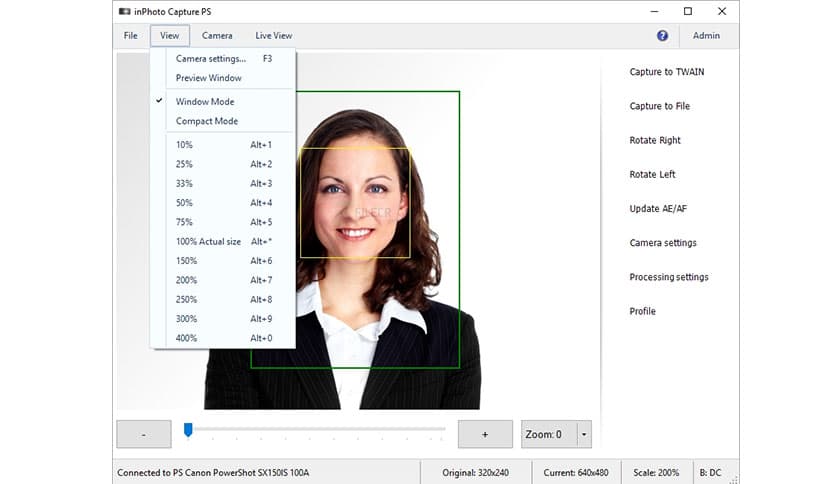This screenshot has width=836, height=484.
Task: Click the Admin user label
Action: click(706, 36)
